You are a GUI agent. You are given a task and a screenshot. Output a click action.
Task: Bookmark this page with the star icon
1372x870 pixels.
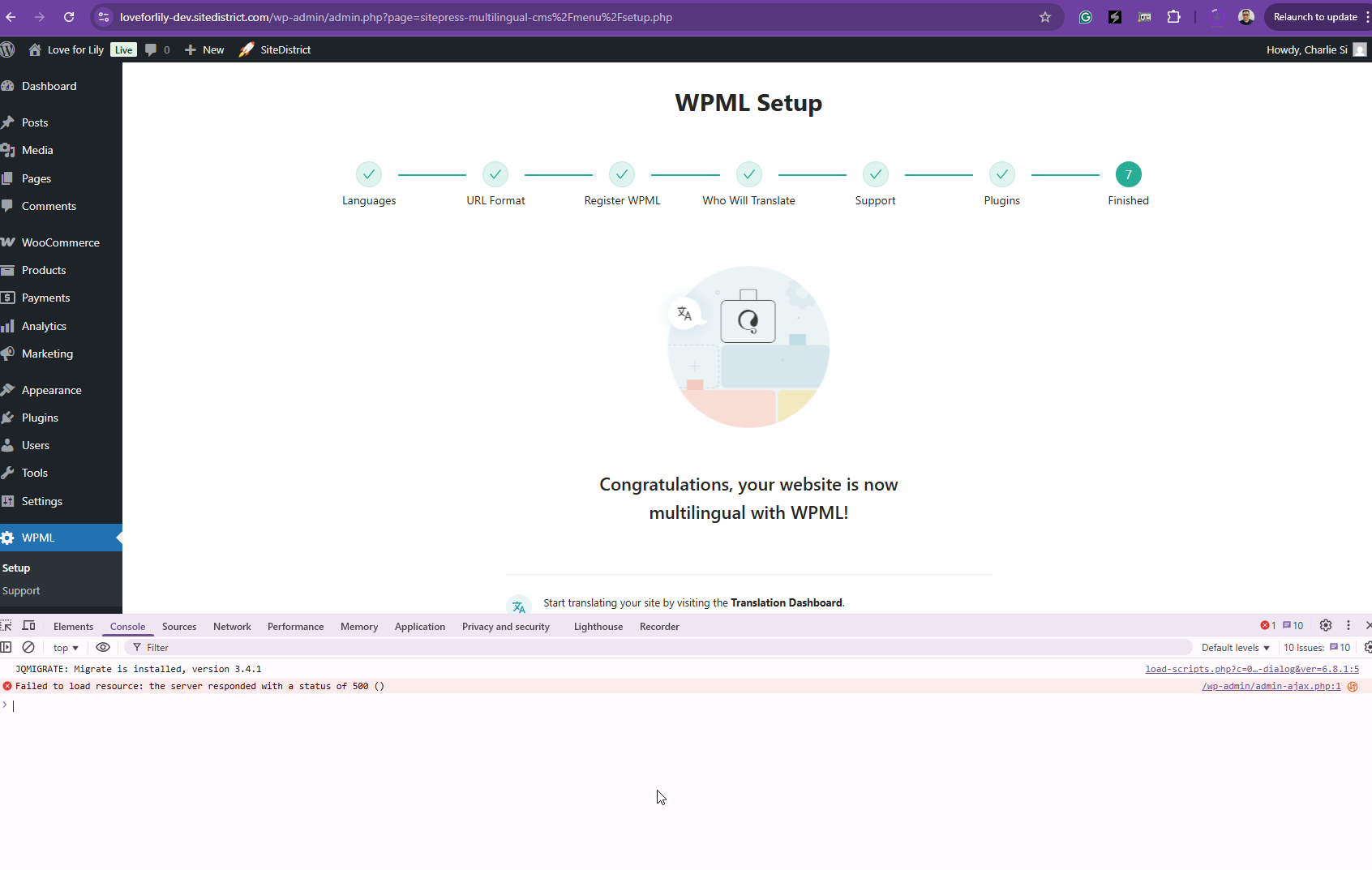[1045, 17]
